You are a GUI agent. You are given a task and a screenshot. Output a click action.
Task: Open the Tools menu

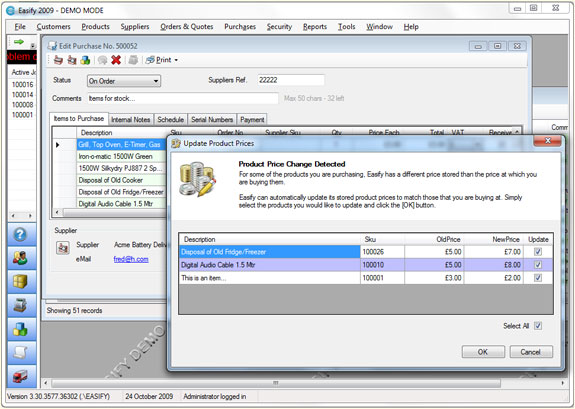[x=346, y=26]
